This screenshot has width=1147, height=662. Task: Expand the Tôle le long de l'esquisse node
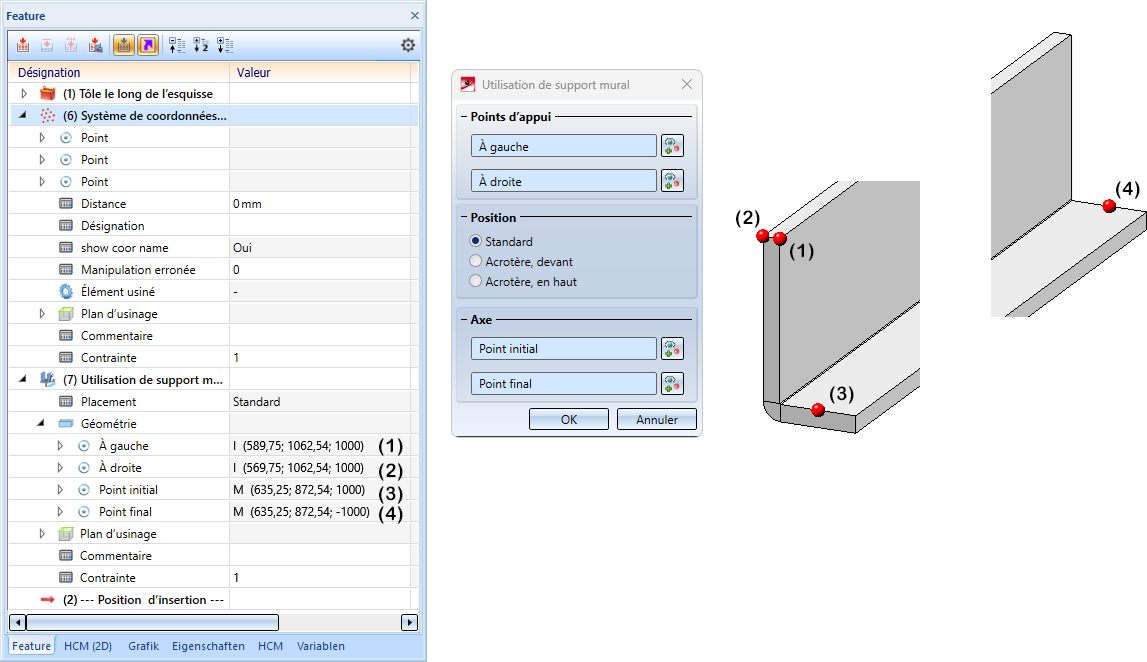[23, 94]
